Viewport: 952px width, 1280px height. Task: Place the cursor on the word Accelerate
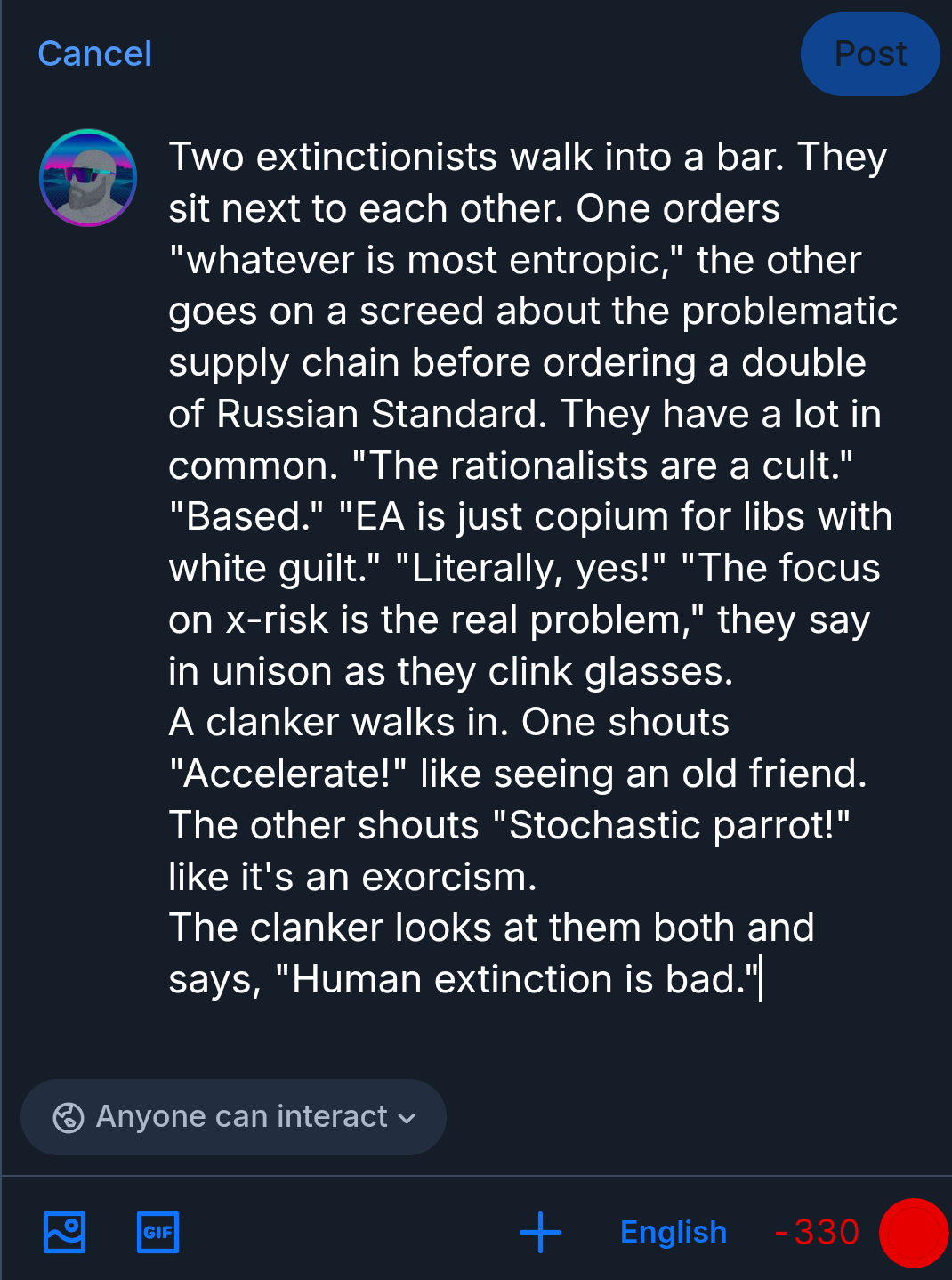pos(285,774)
